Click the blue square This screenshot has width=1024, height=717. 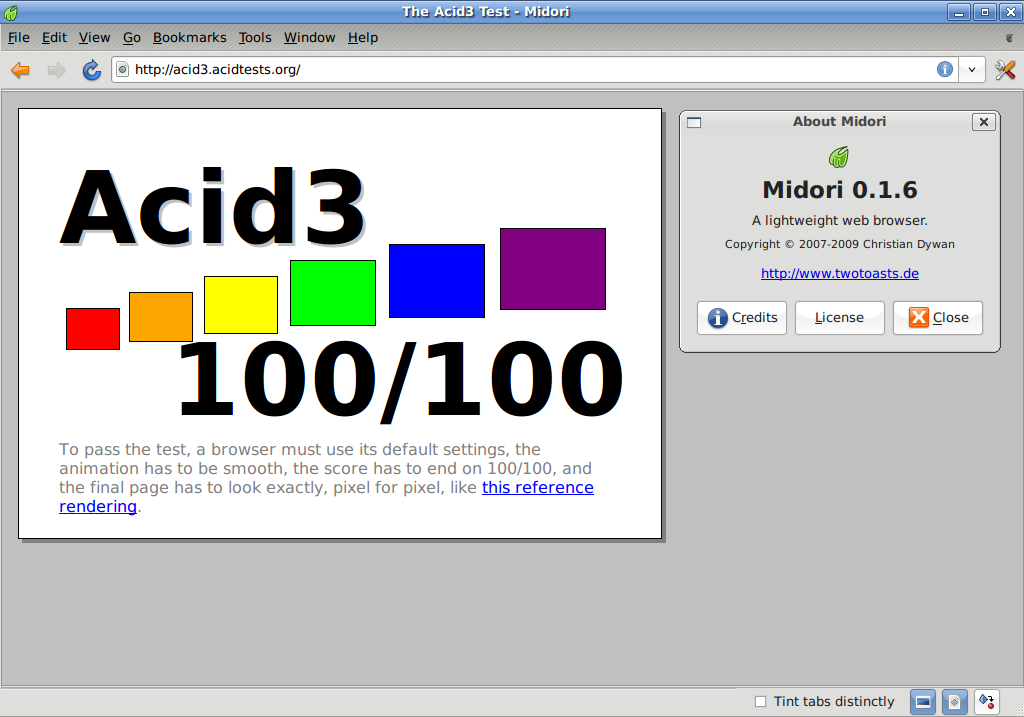click(437, 281)
